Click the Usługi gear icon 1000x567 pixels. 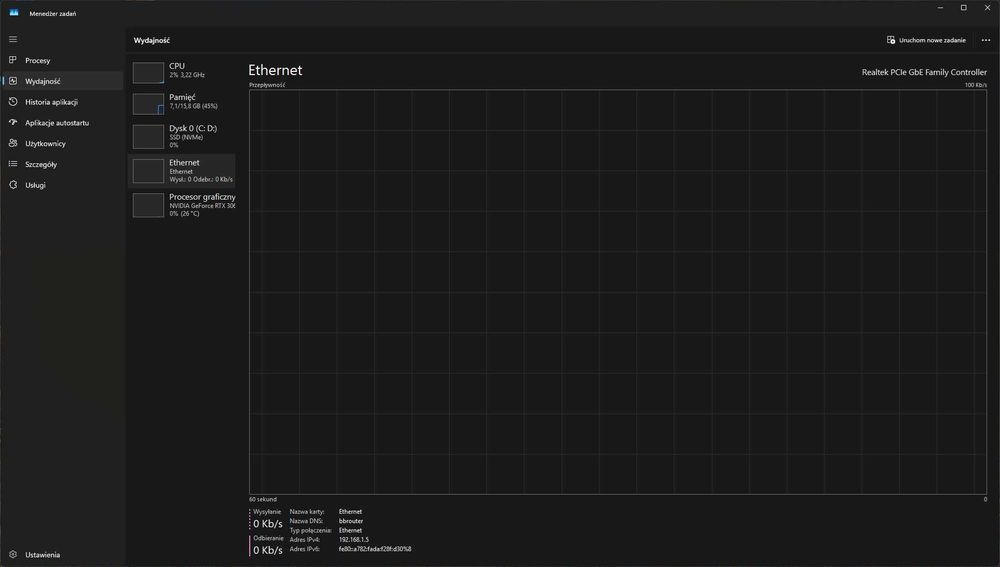coord(13,185)
